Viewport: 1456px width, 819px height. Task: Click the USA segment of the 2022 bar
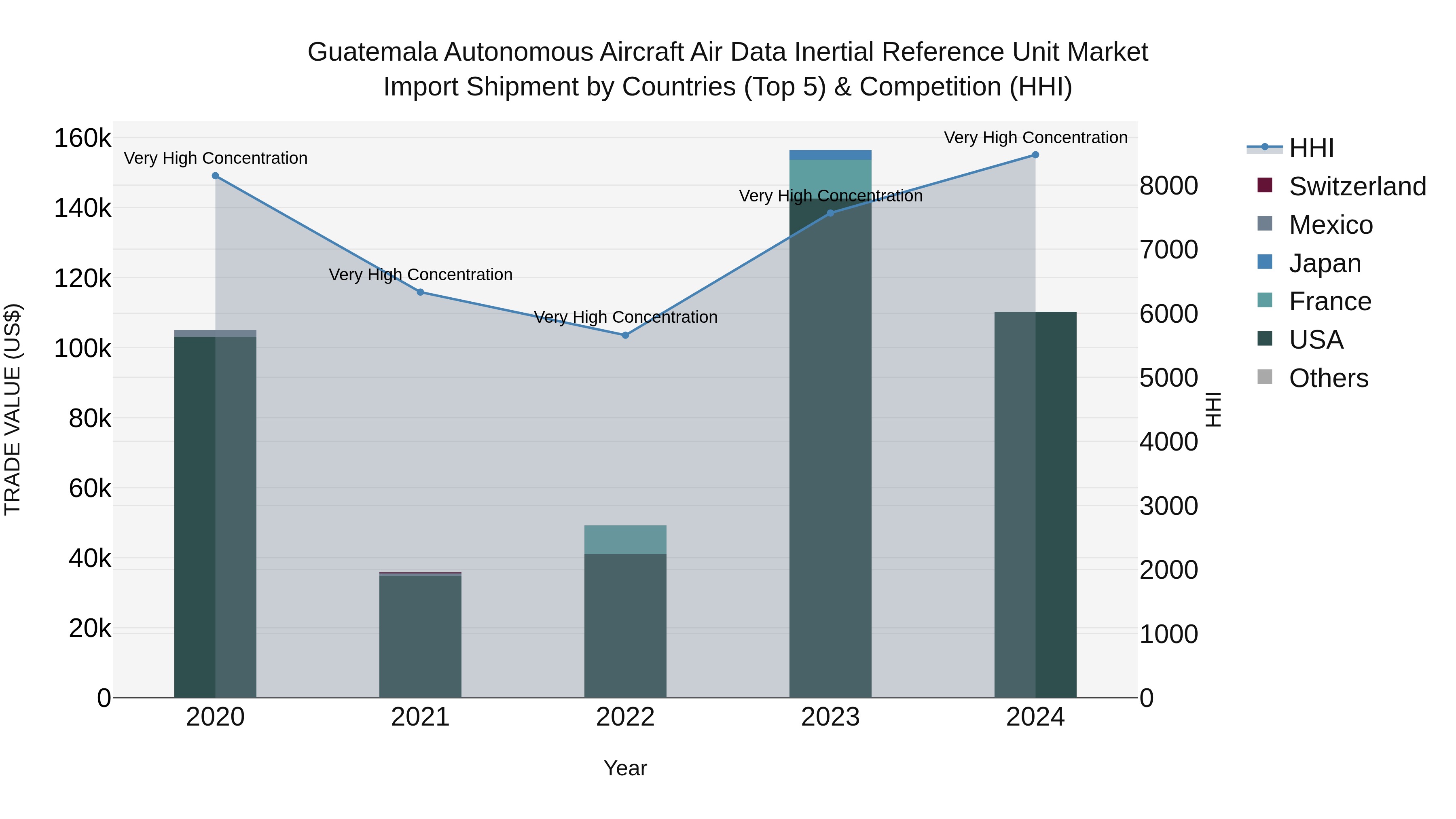(x=626, y=626)
